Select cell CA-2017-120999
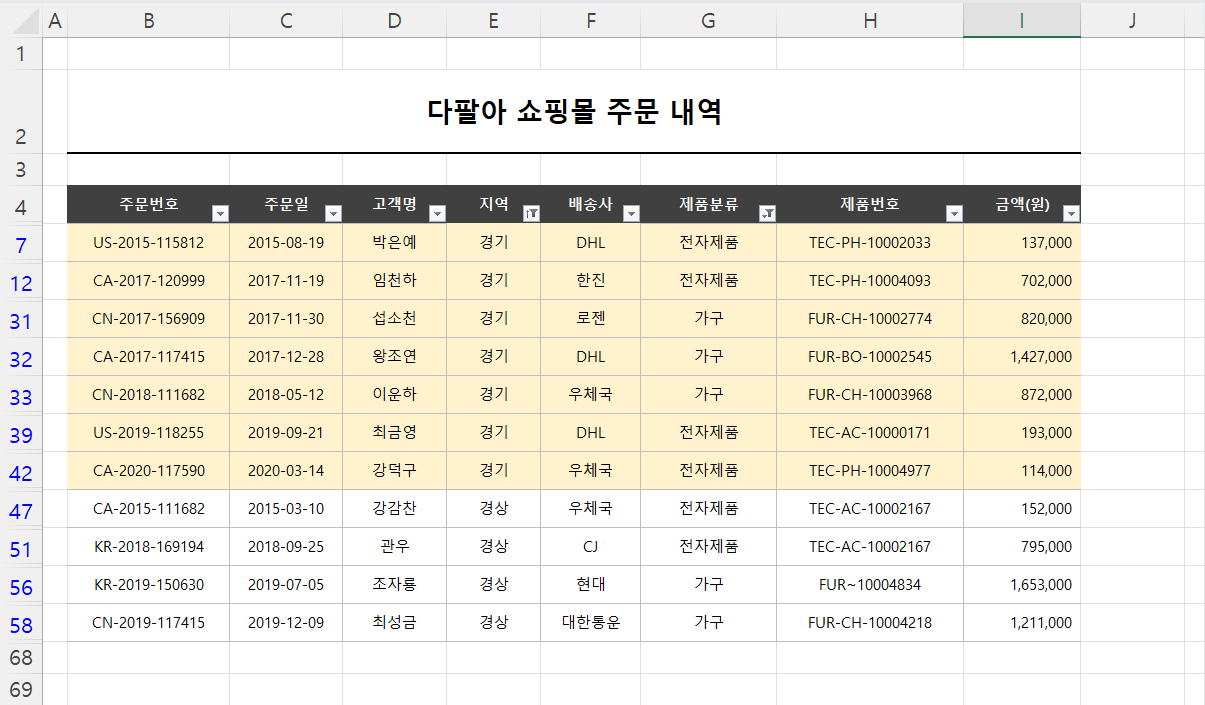This screenshot has width=1205, height=705. [x=148, y=281]
